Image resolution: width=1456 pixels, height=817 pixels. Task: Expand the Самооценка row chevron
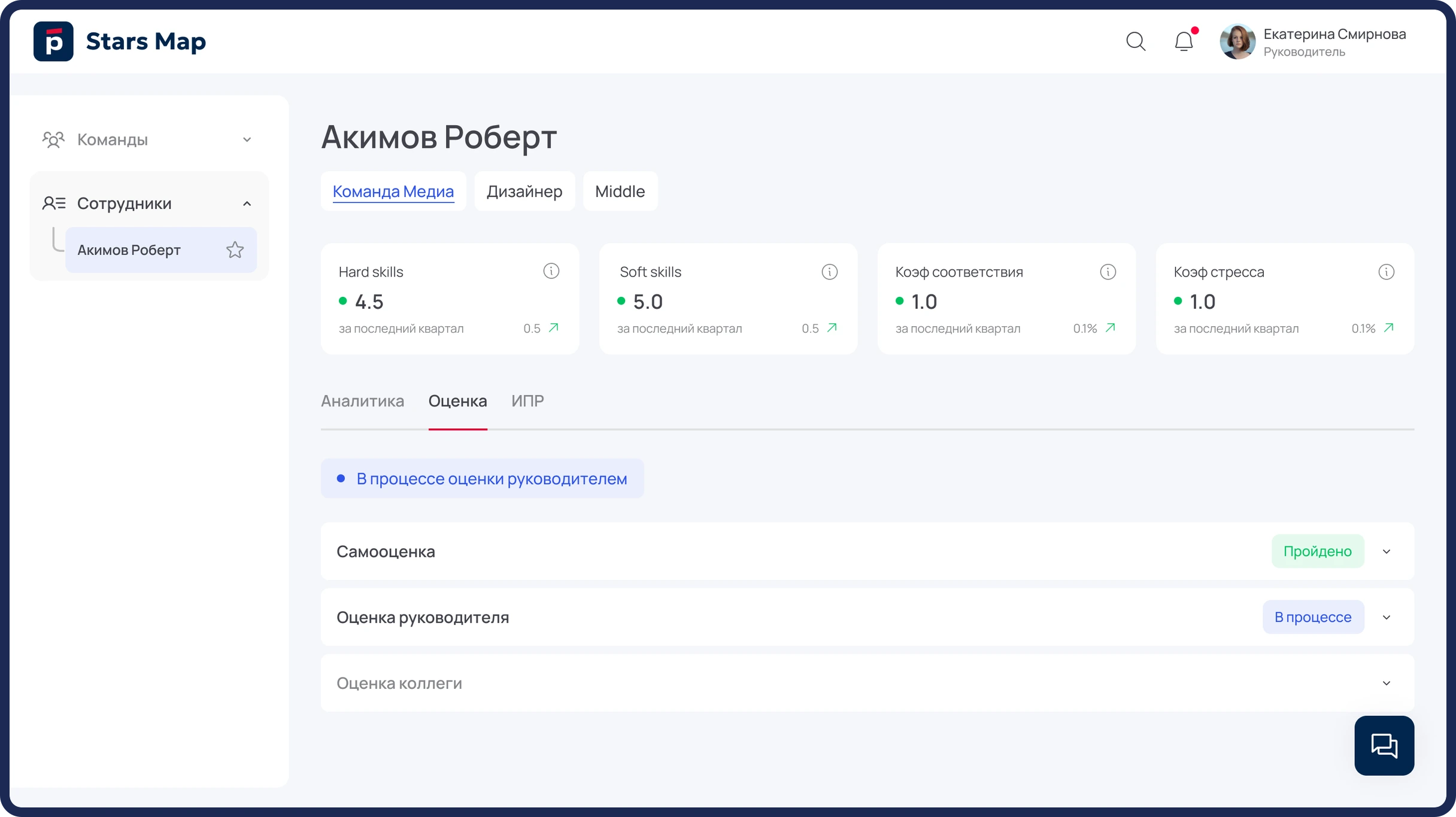pos(1387,551)
